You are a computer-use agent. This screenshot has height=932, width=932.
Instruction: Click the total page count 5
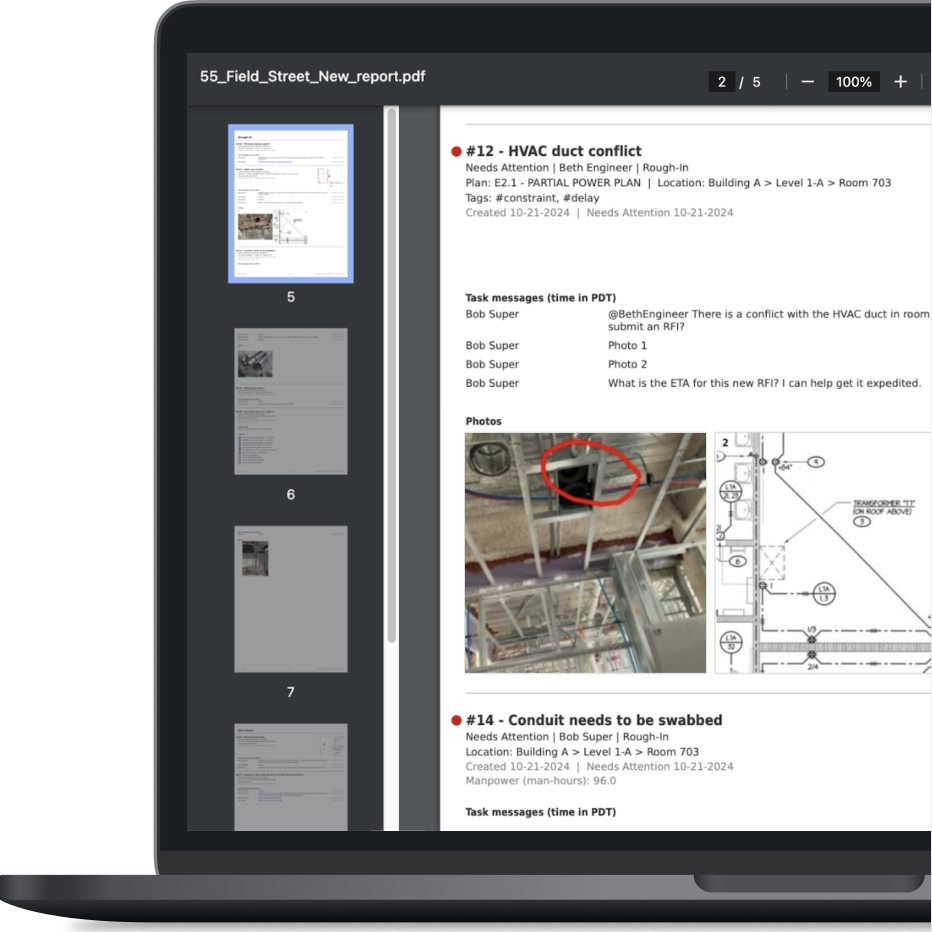(x=756, y=82)
